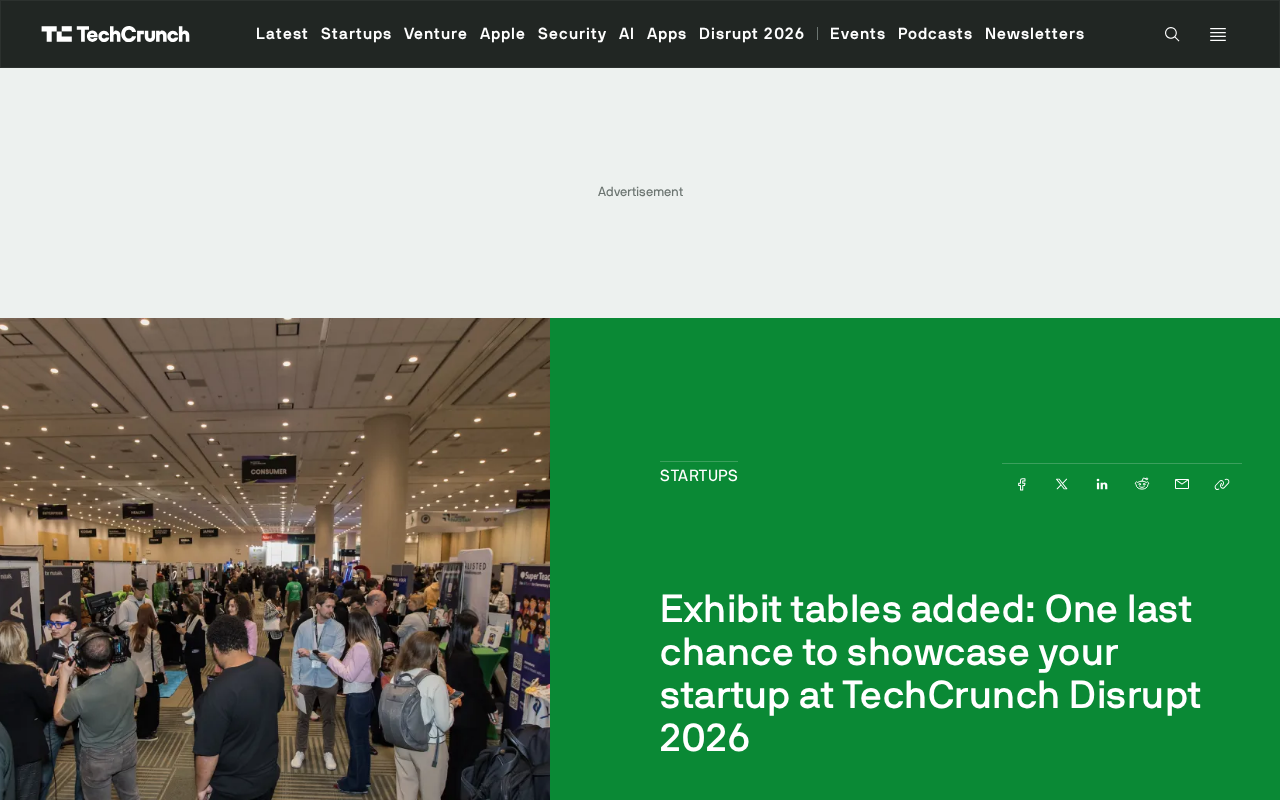This screenshot has width=1280, height=800.
Task: Go to Latest section
Action: (x=282, y=34)
